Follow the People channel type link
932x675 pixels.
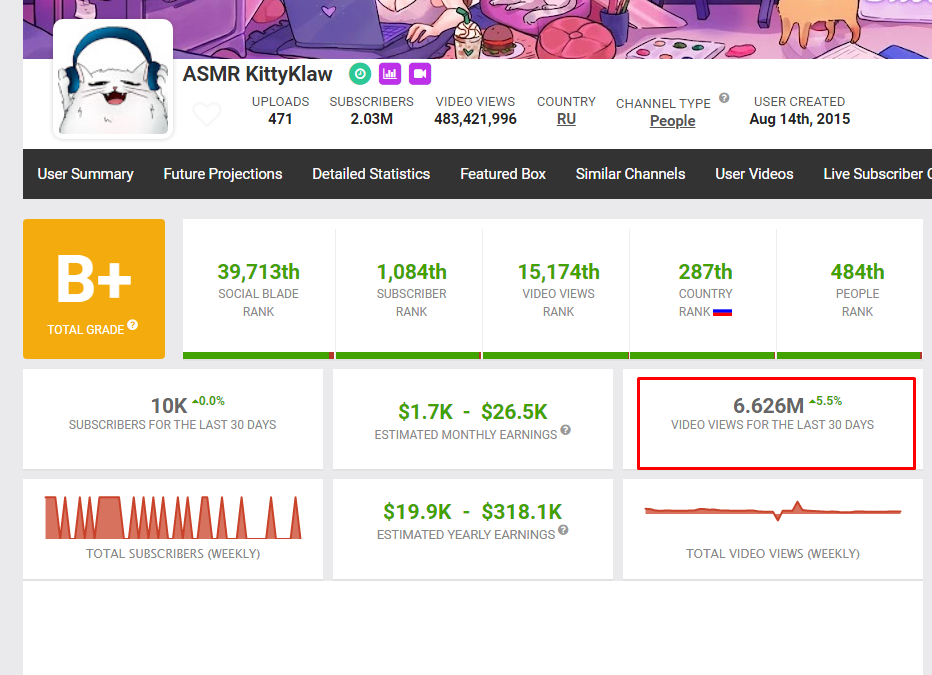tap(672, 121)
